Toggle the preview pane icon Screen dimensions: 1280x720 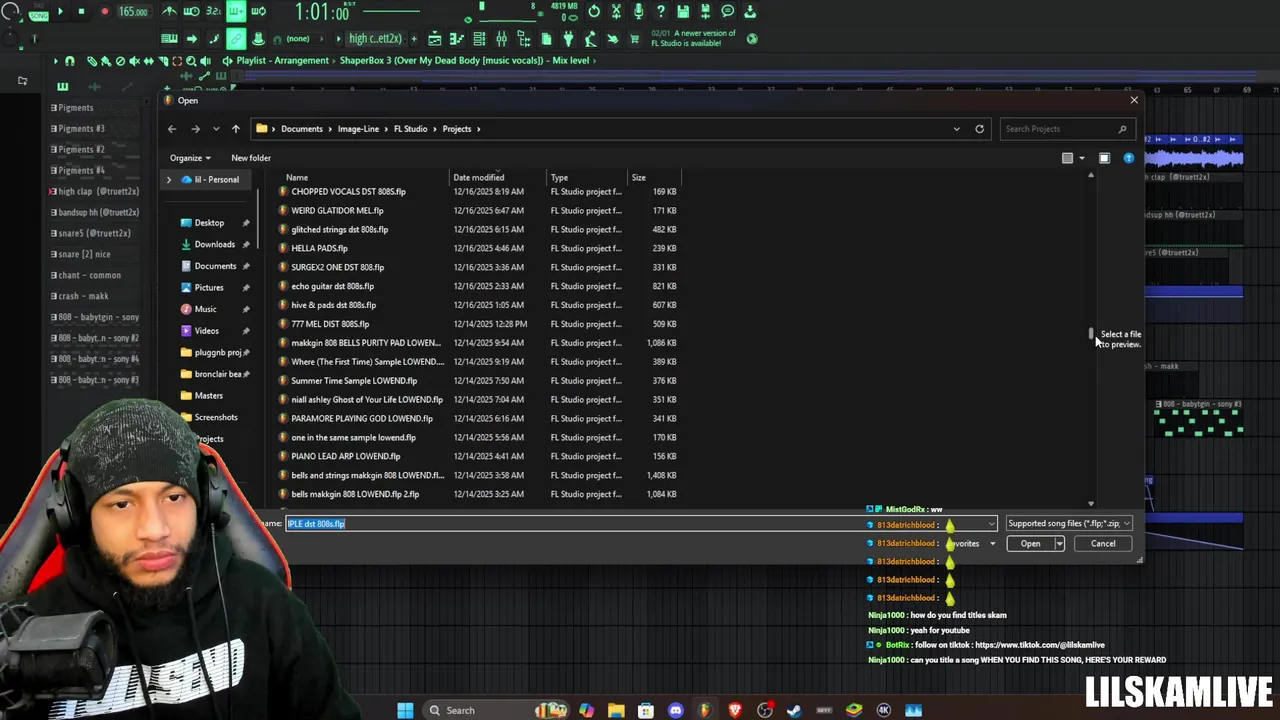point(1104,158)
